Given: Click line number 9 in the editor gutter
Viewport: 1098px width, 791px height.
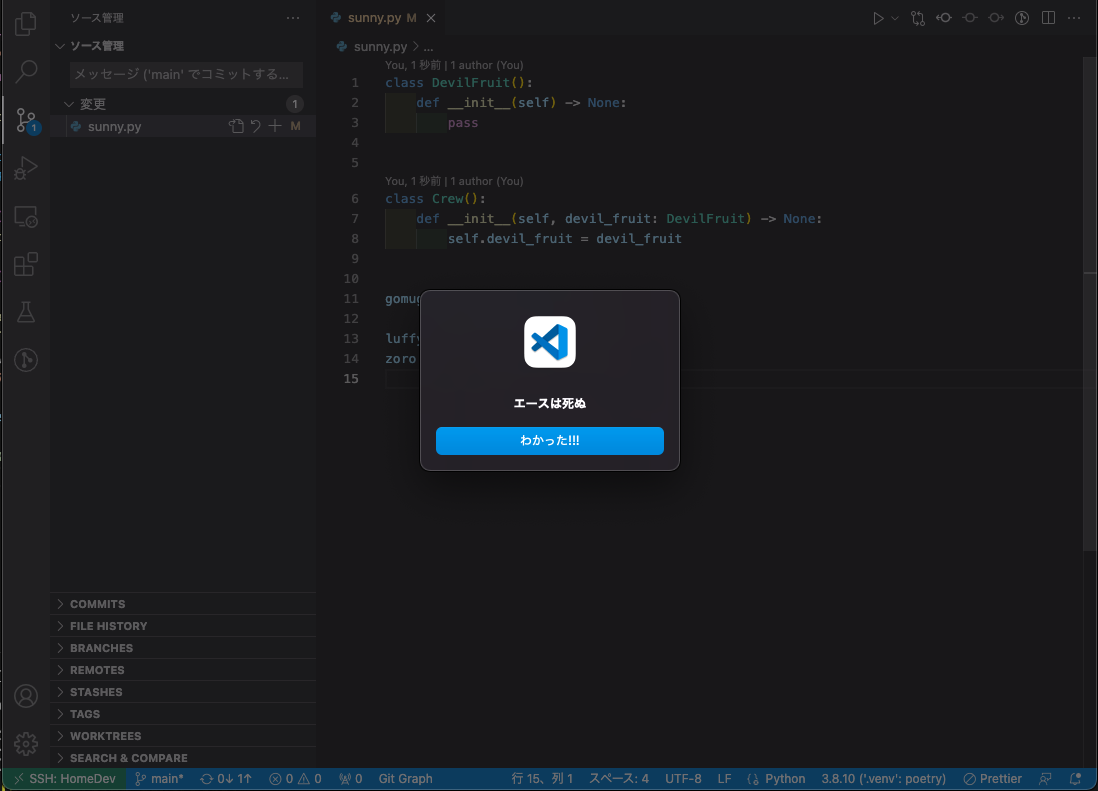Looking at the screenshot, I should tap(354, 259).
